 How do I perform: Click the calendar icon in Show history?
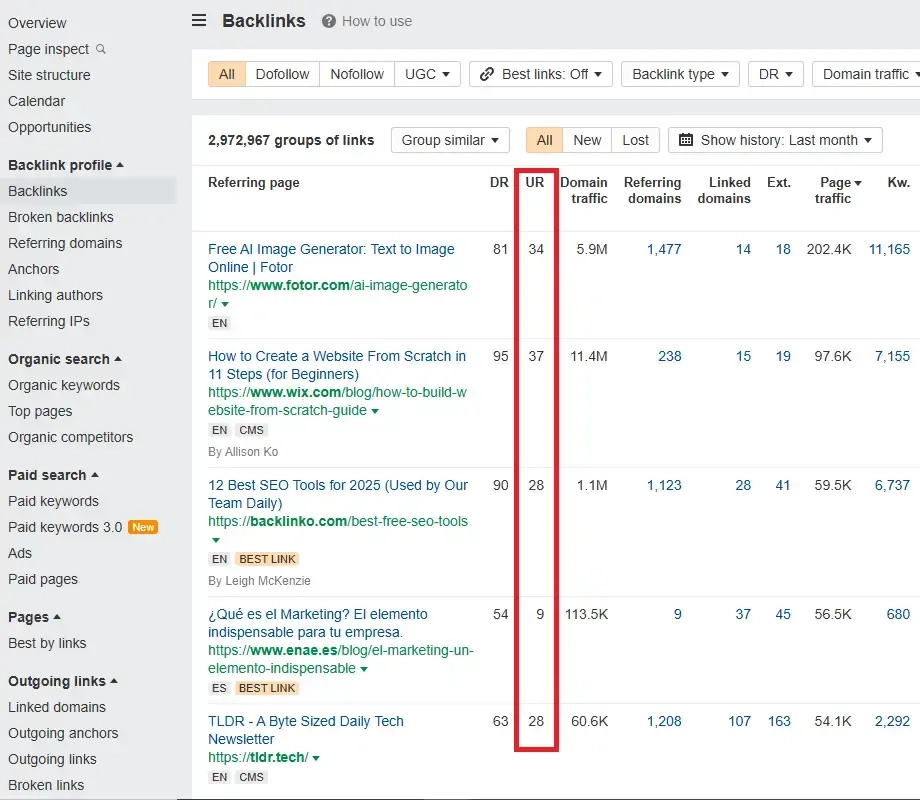(686, 140)
